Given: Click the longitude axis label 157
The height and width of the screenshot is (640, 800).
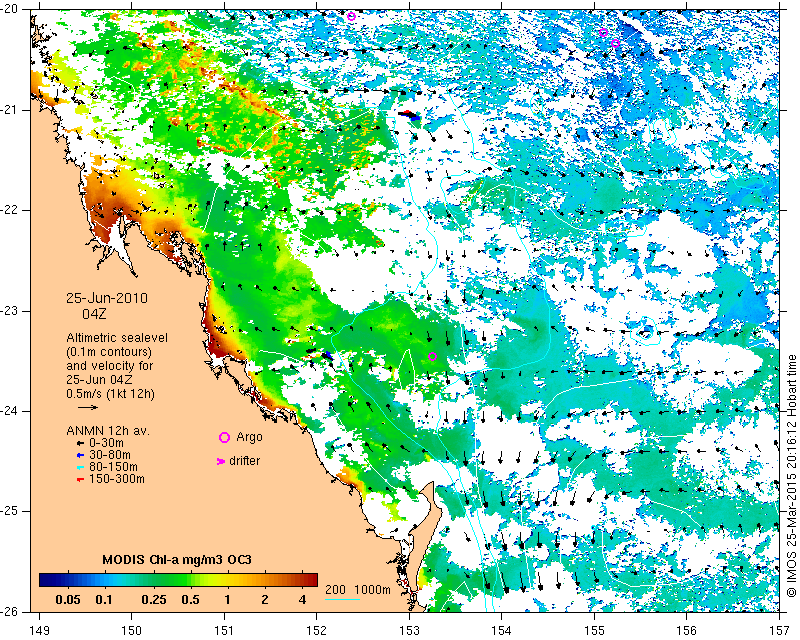Looking at the screenshot, I should tap(780, 631).
